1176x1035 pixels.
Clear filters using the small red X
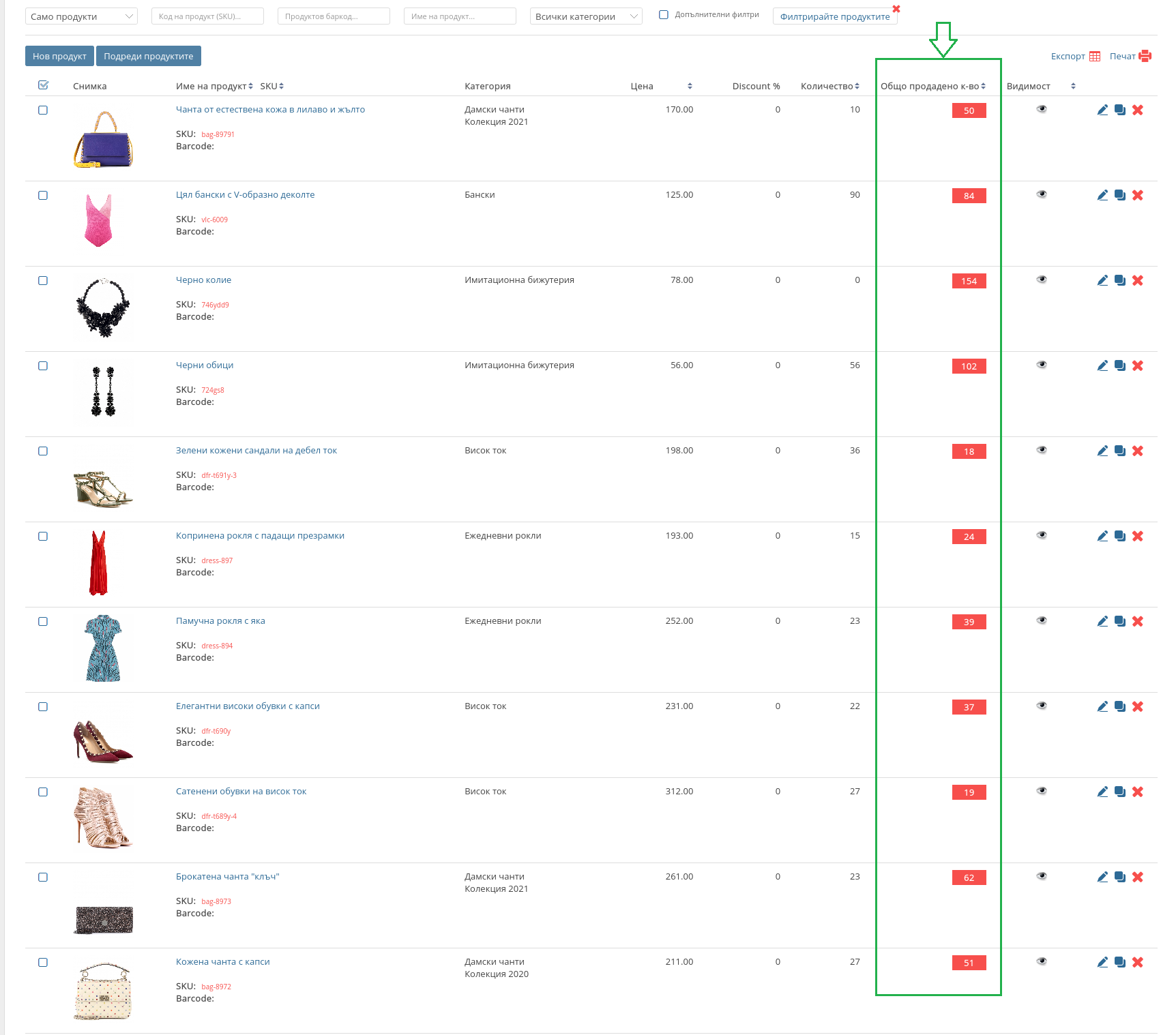pyautogui.click(x=896, y=9)
